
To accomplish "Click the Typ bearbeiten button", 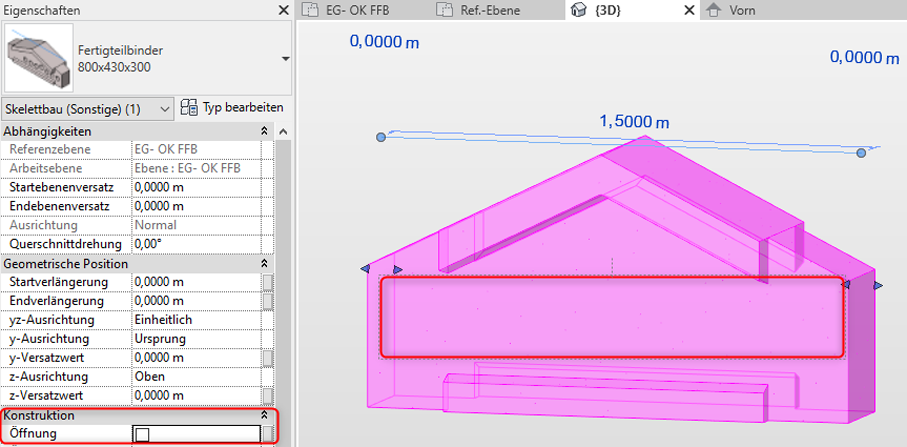I will [x=232, y=107].
